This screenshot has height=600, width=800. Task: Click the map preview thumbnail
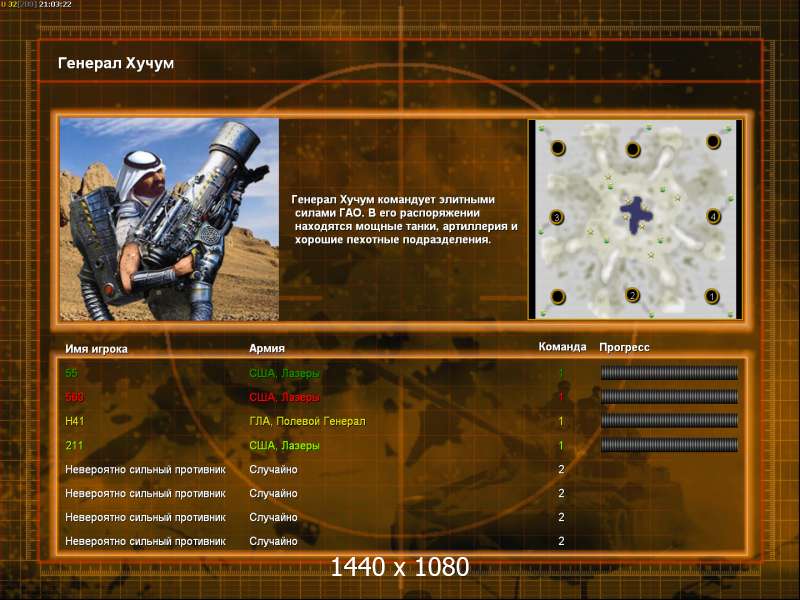[635, 219]
